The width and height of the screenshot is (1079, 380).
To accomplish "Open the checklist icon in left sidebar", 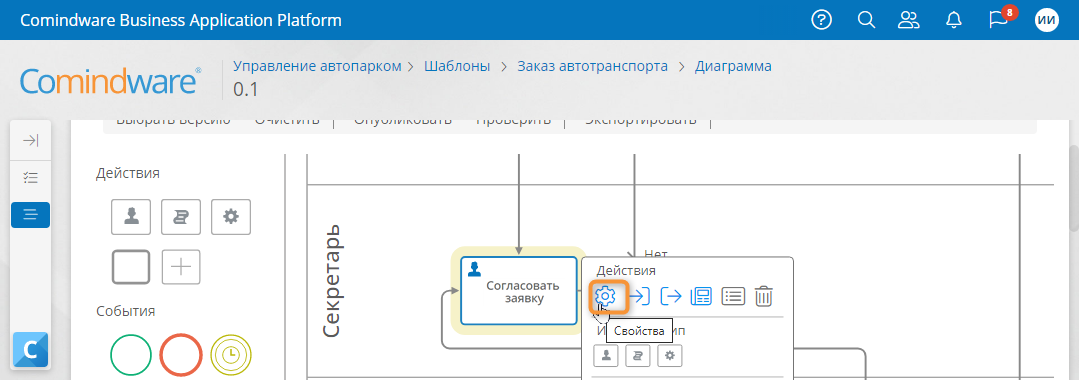I will click(30, 178).
